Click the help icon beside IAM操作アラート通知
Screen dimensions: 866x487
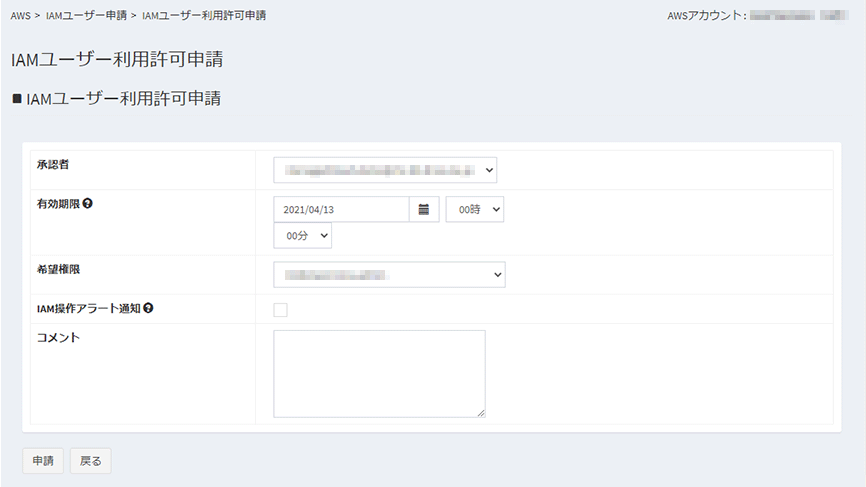(x=148, y=309)
